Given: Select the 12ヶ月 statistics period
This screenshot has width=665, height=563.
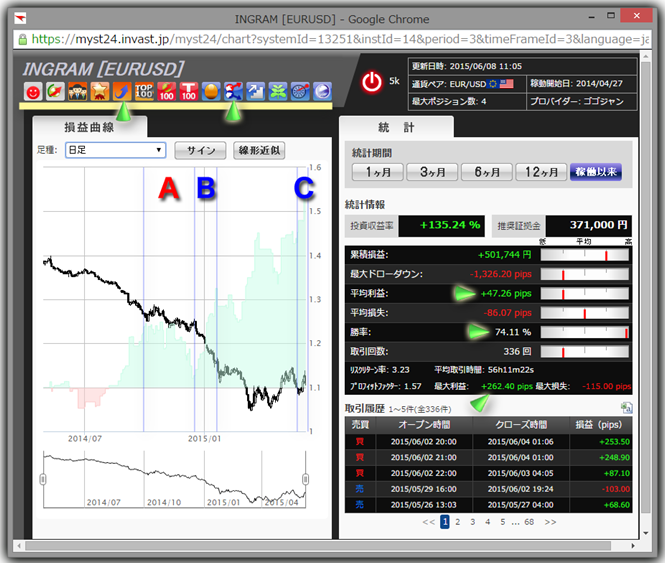Looking at the screenshot, I should tap(541, 172).
